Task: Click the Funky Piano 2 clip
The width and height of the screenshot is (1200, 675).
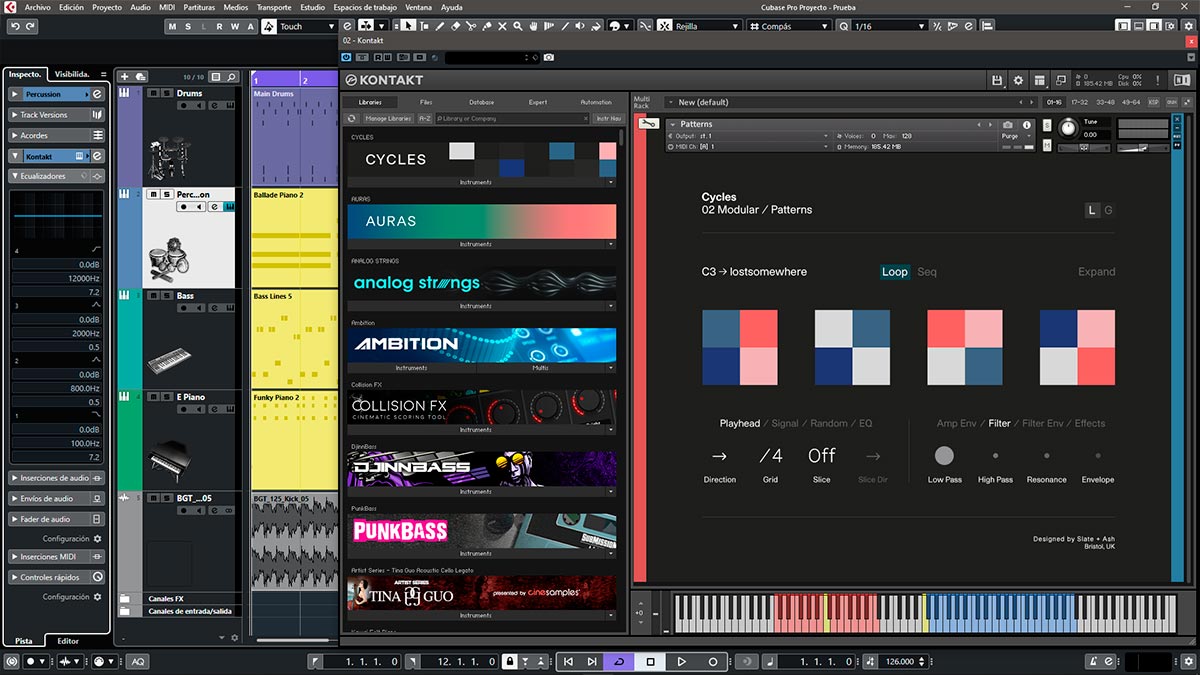Action: pos(295,439)
